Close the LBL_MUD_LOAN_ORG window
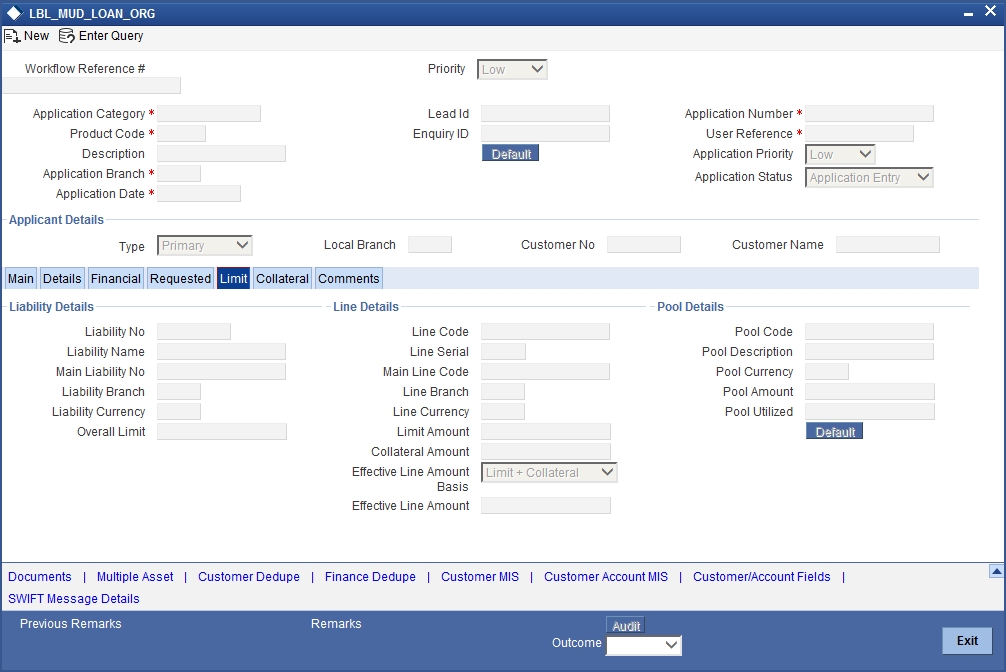Screen dimensions: 1006x672 tap(990, 12)
